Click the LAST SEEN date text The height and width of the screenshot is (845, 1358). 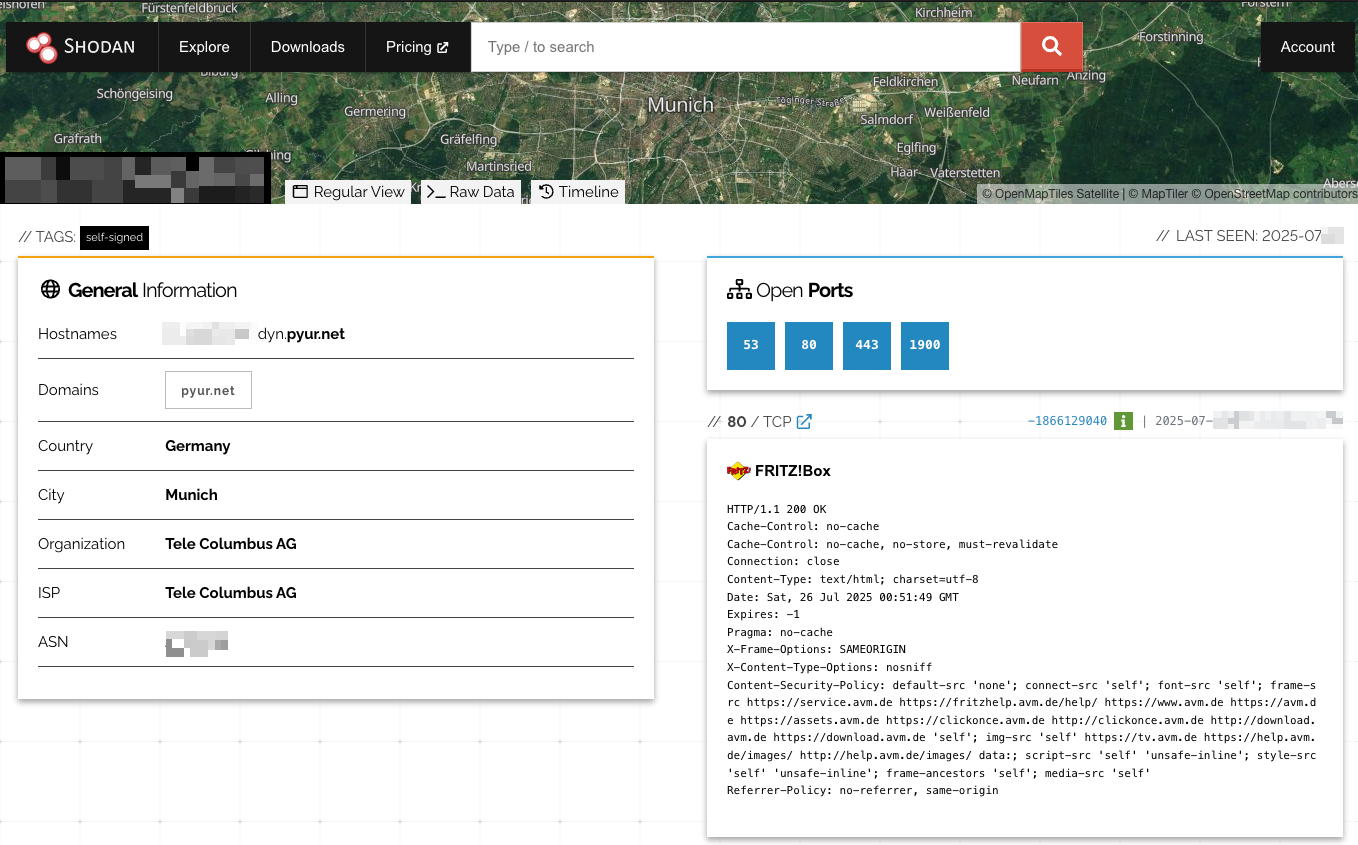(1249, 236)
